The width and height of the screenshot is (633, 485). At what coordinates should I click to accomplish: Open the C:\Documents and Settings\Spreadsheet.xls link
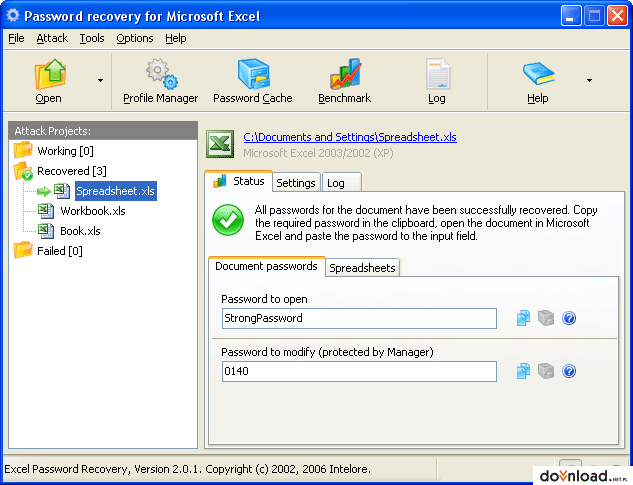(350, 137)
